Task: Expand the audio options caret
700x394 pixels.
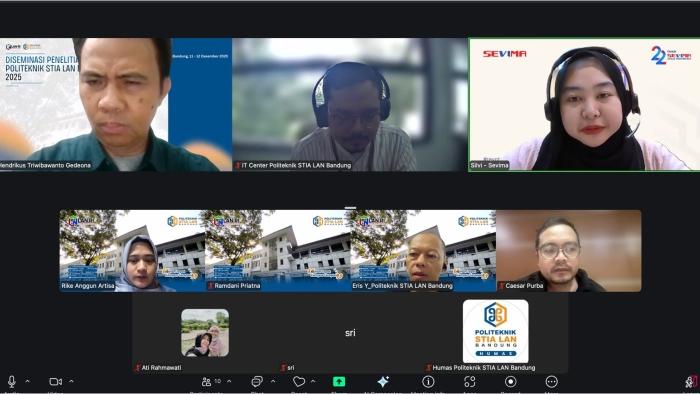Action: coord(27,382)
